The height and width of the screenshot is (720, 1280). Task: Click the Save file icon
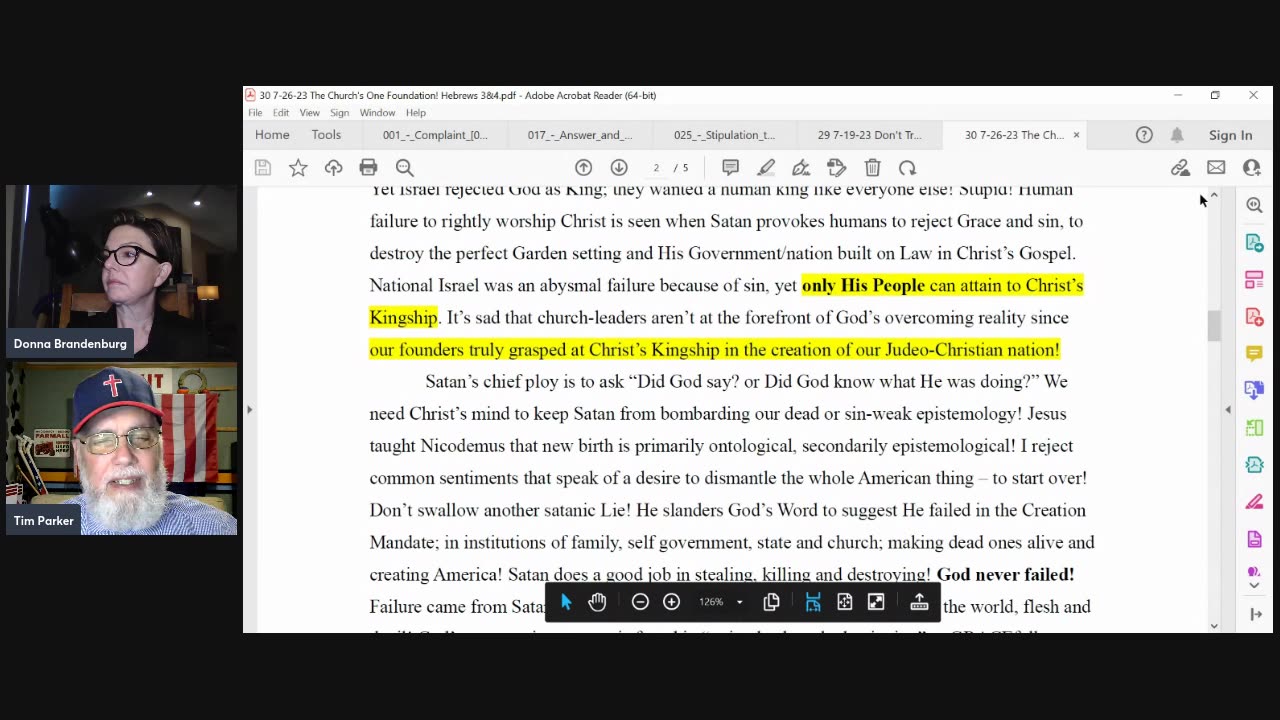(x=262, y=168)
